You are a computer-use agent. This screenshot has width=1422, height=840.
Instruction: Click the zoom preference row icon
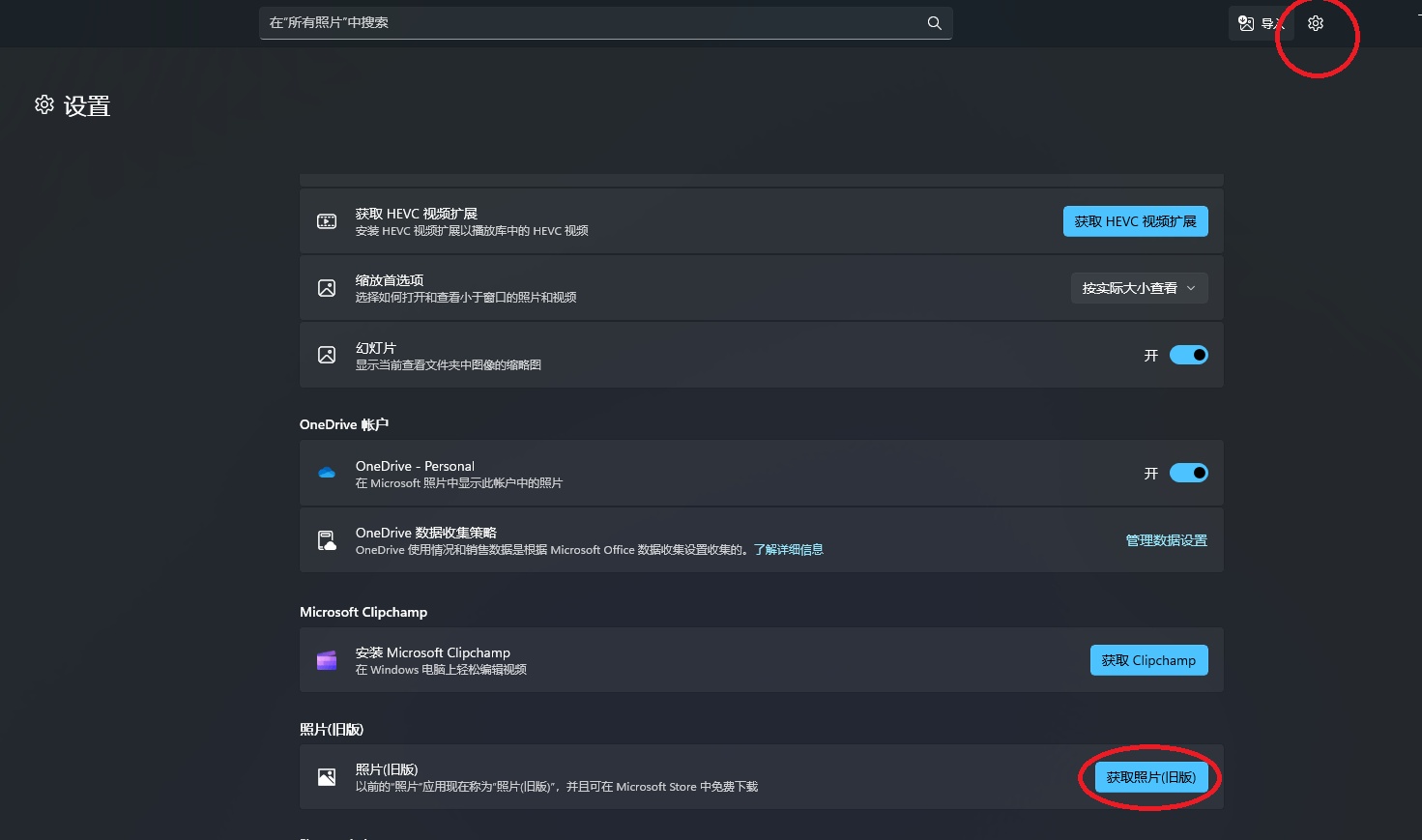[327, 288]
